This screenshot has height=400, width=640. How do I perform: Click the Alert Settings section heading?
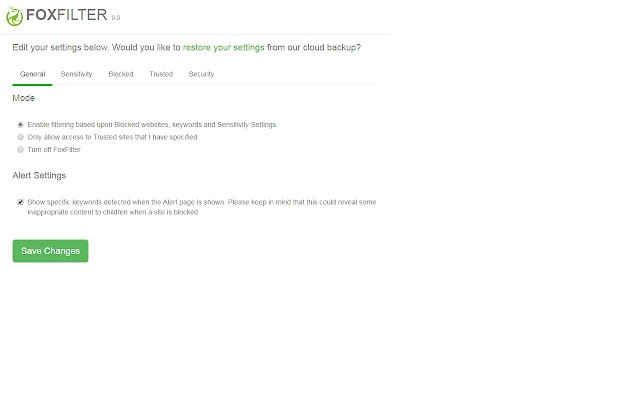pyautogui.click(x=39, y=175)
